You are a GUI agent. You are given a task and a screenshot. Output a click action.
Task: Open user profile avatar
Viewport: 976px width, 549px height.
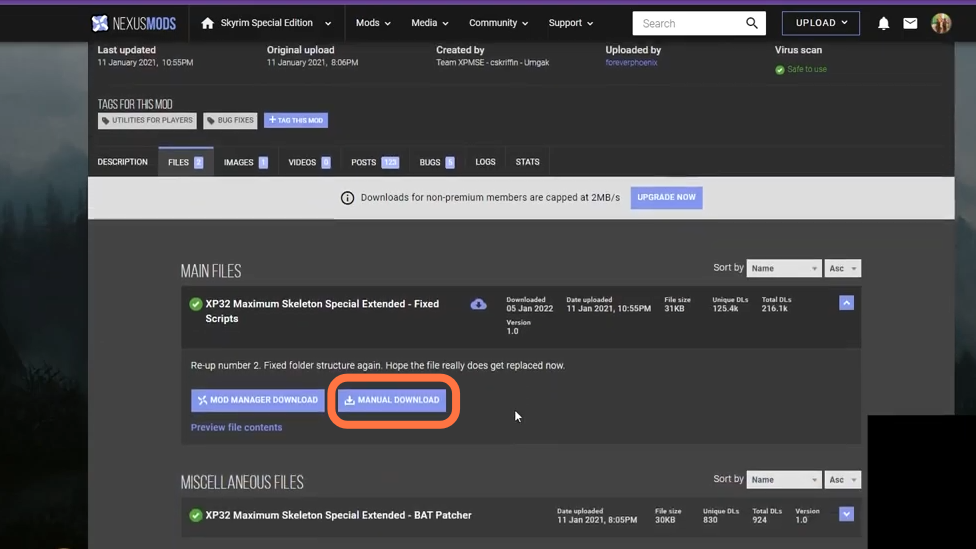[941, 23]
